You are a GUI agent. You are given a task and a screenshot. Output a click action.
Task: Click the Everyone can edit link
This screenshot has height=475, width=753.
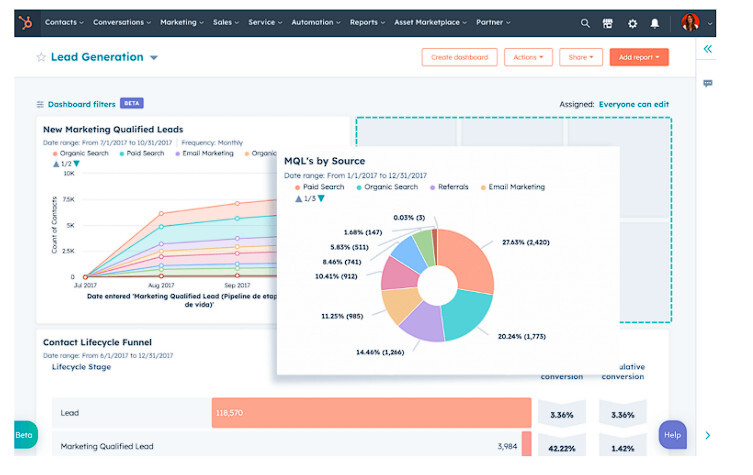click(633, 104)
